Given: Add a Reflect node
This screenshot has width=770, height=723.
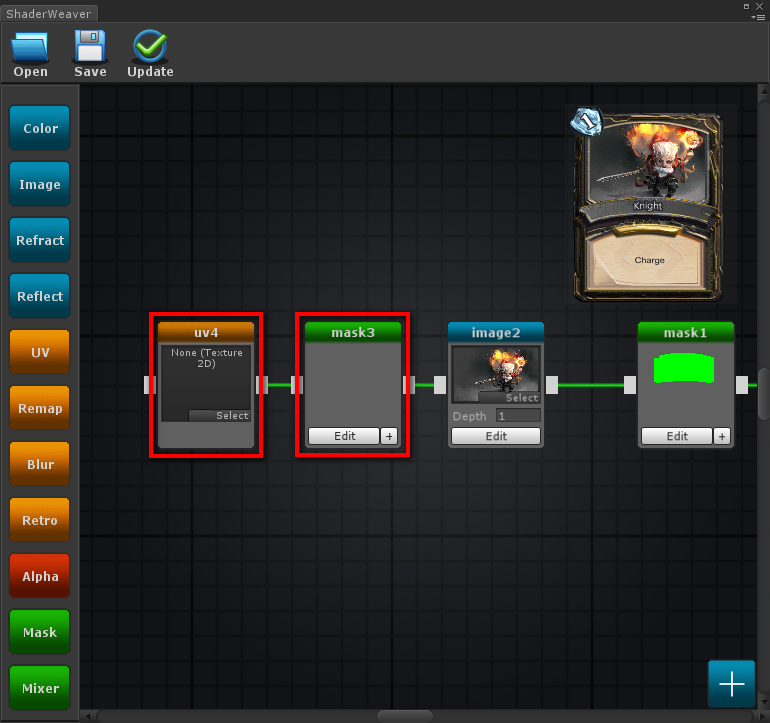Looking at the screenshot, I should tap(40, 296).
